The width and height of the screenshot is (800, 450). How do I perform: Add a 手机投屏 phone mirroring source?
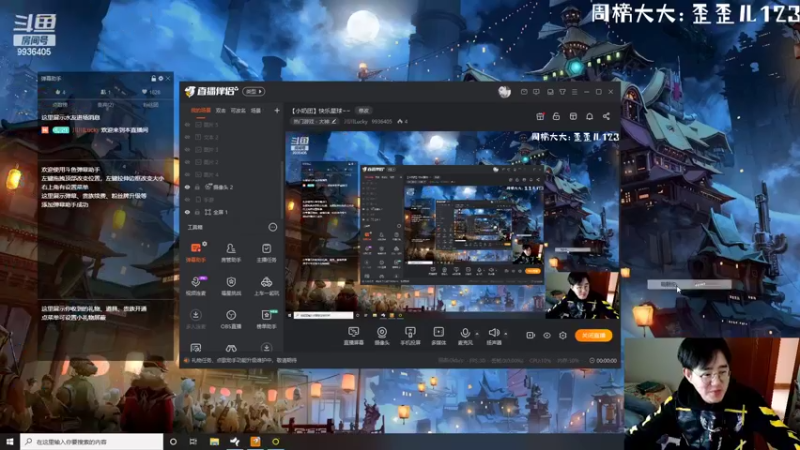click(410, 336)
